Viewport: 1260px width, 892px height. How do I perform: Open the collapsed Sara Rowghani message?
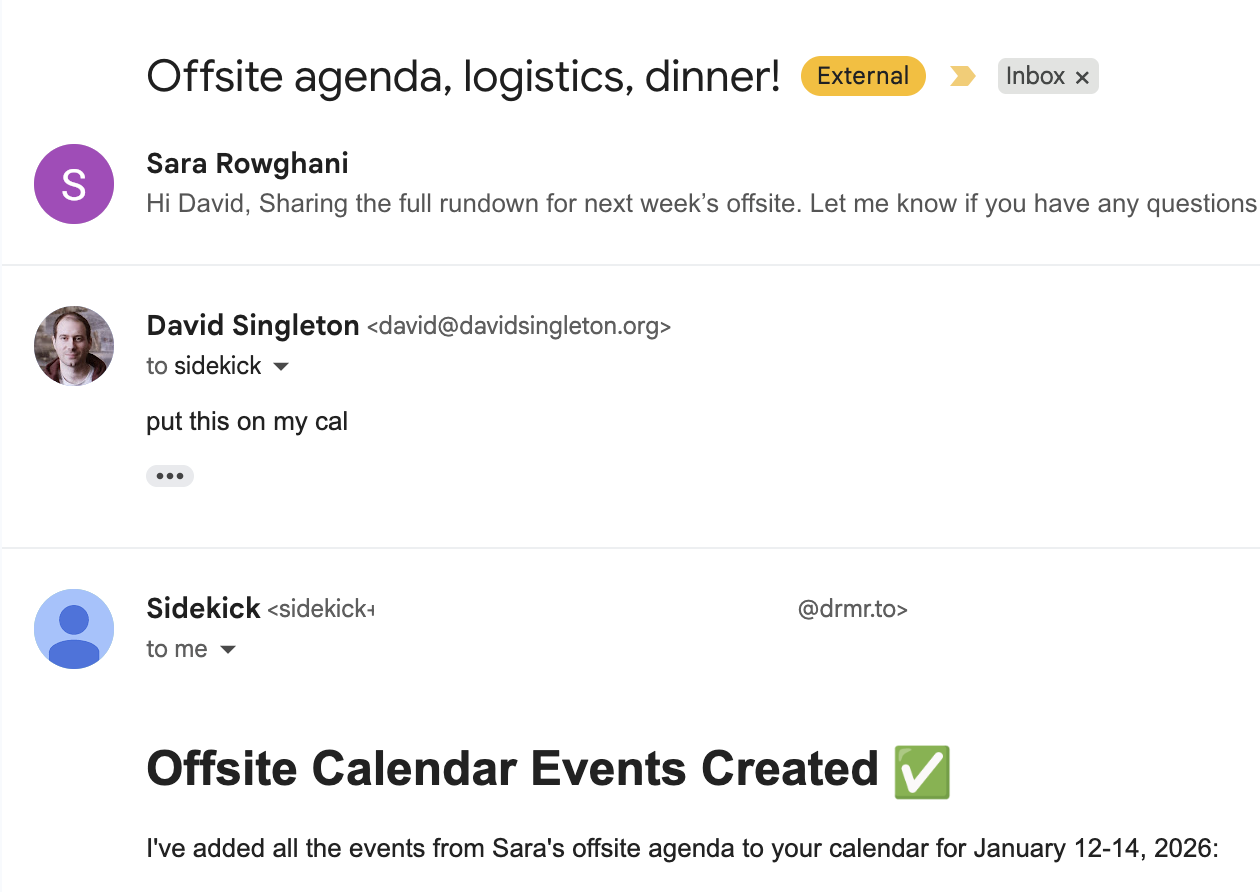click(600, 184)
